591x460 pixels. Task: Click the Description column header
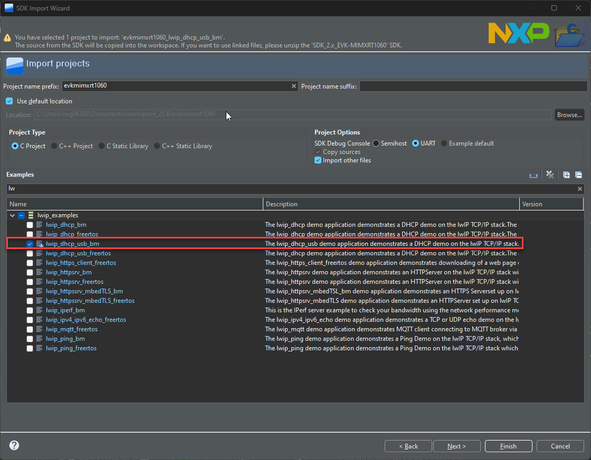coord(391,204)
